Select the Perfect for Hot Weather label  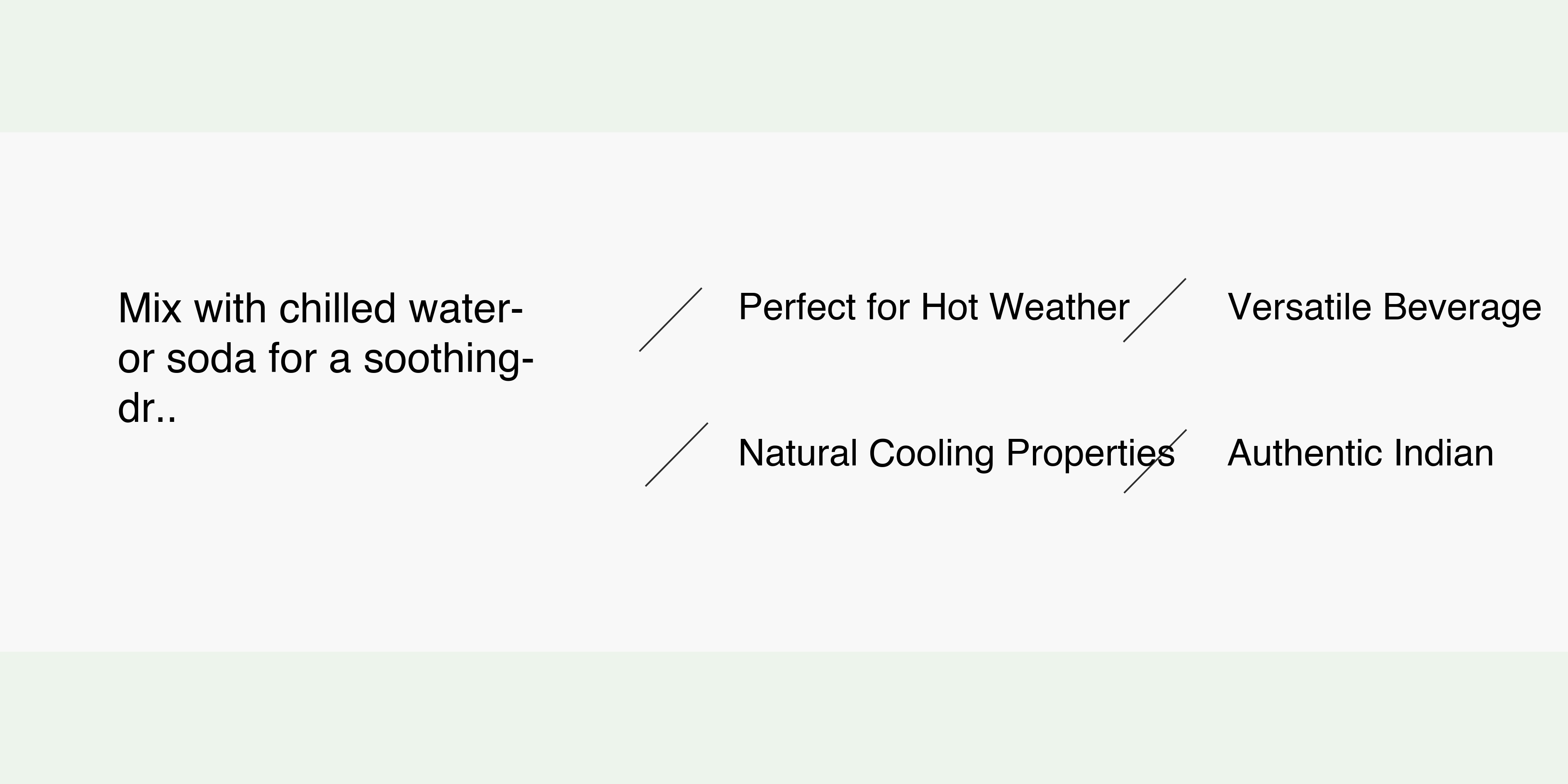933,307
